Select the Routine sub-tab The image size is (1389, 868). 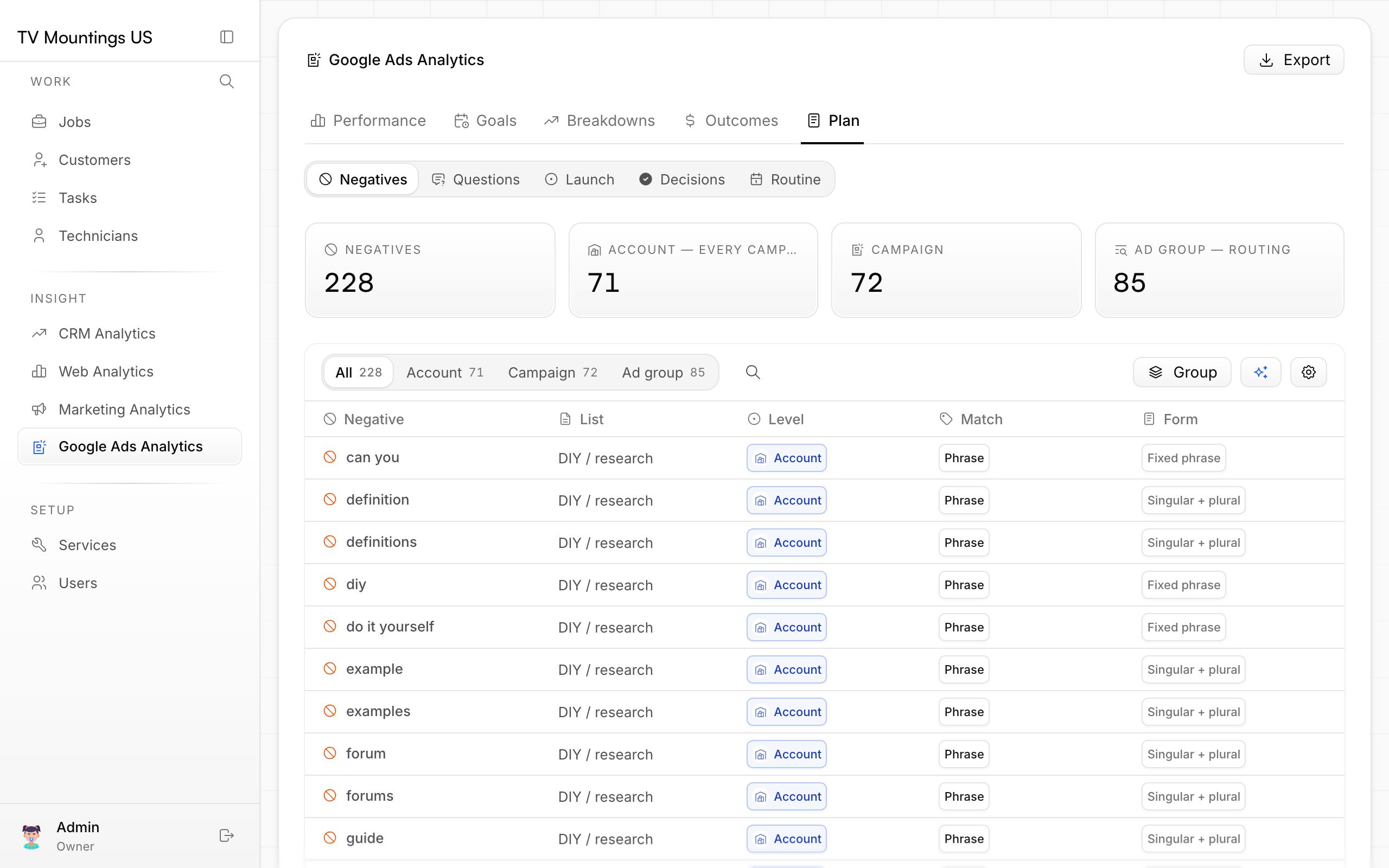point(786,180)
